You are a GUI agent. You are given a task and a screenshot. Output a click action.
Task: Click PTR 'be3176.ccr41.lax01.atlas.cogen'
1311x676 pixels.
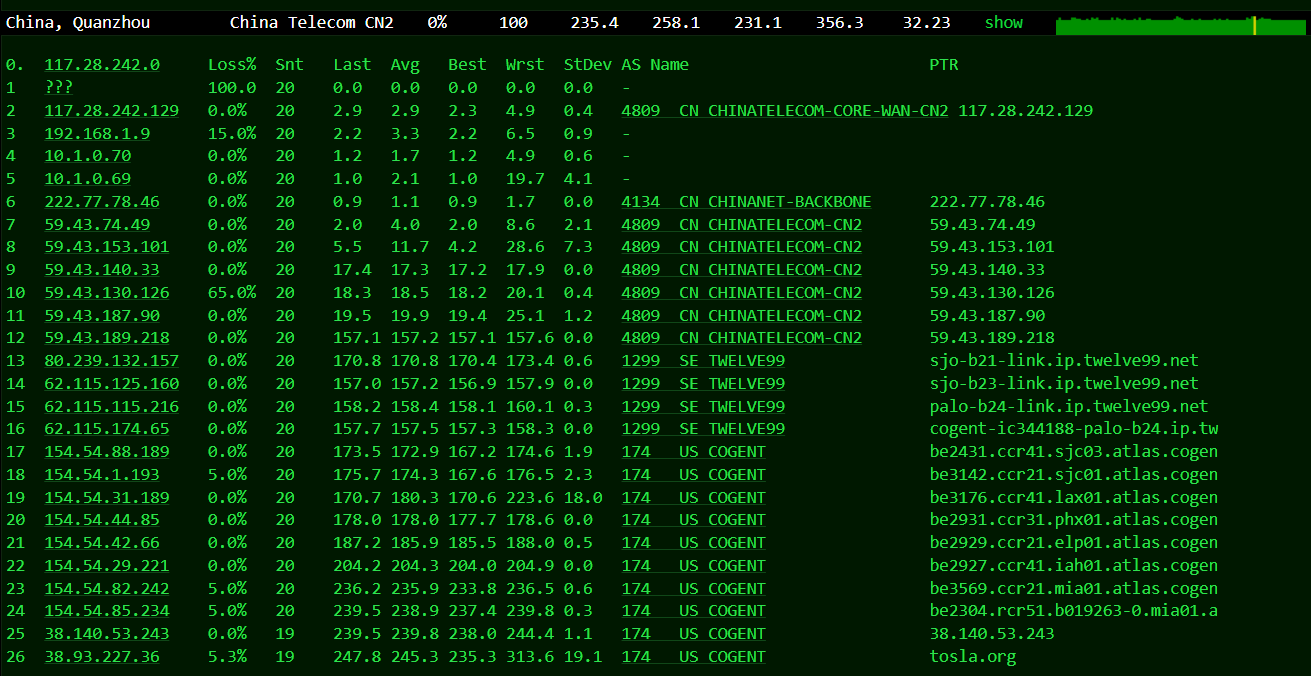pyautogui.click(x=1074, y=497)
